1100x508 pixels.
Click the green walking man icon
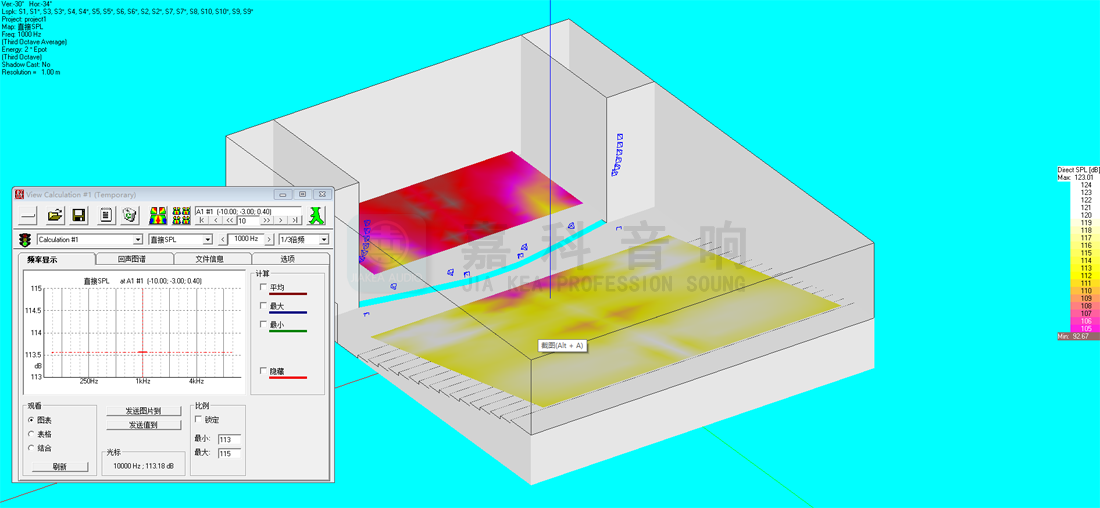pos(317,215)
